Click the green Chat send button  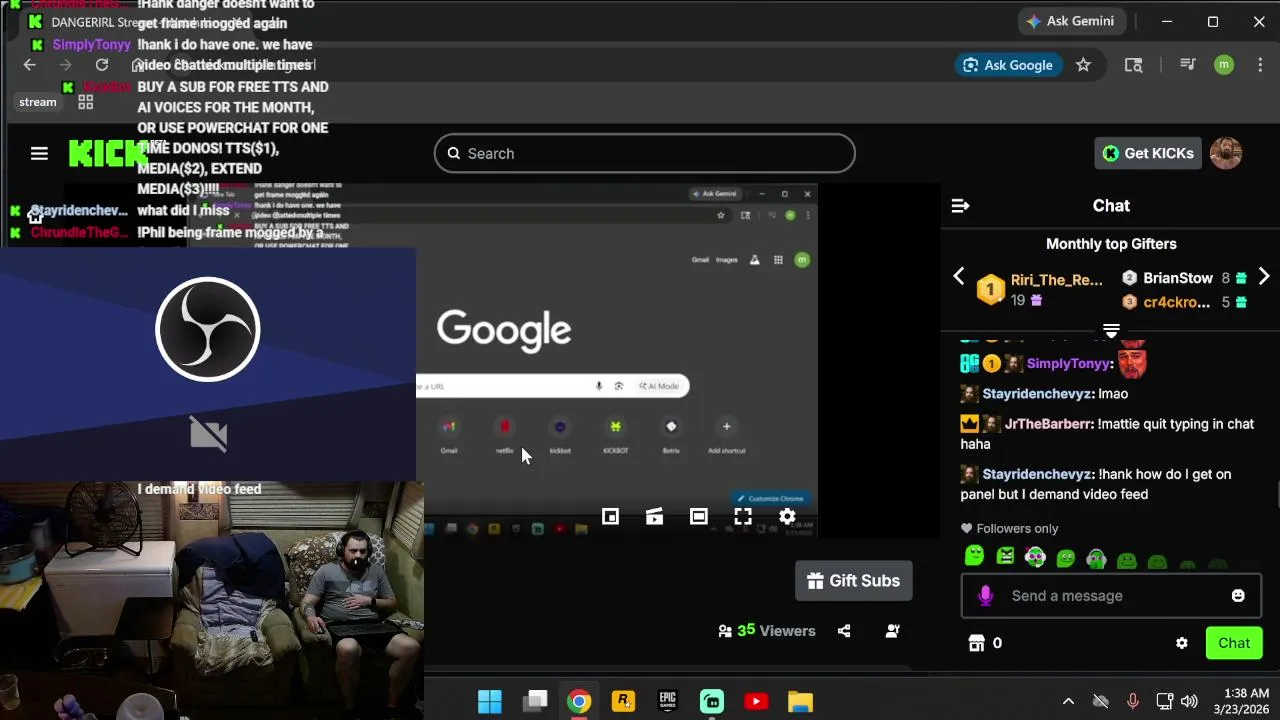pyautogui.click(x=1234, y=643)
